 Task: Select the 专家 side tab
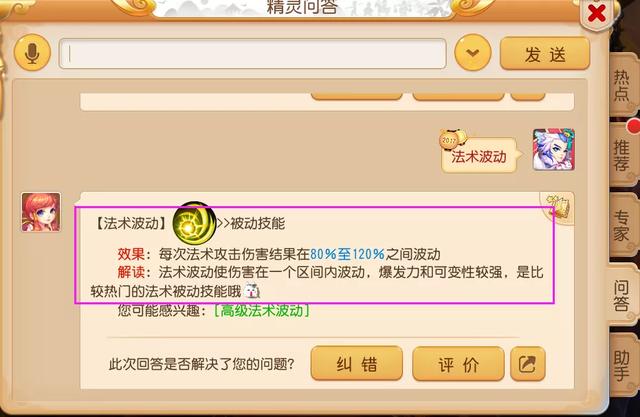point(622,226)
